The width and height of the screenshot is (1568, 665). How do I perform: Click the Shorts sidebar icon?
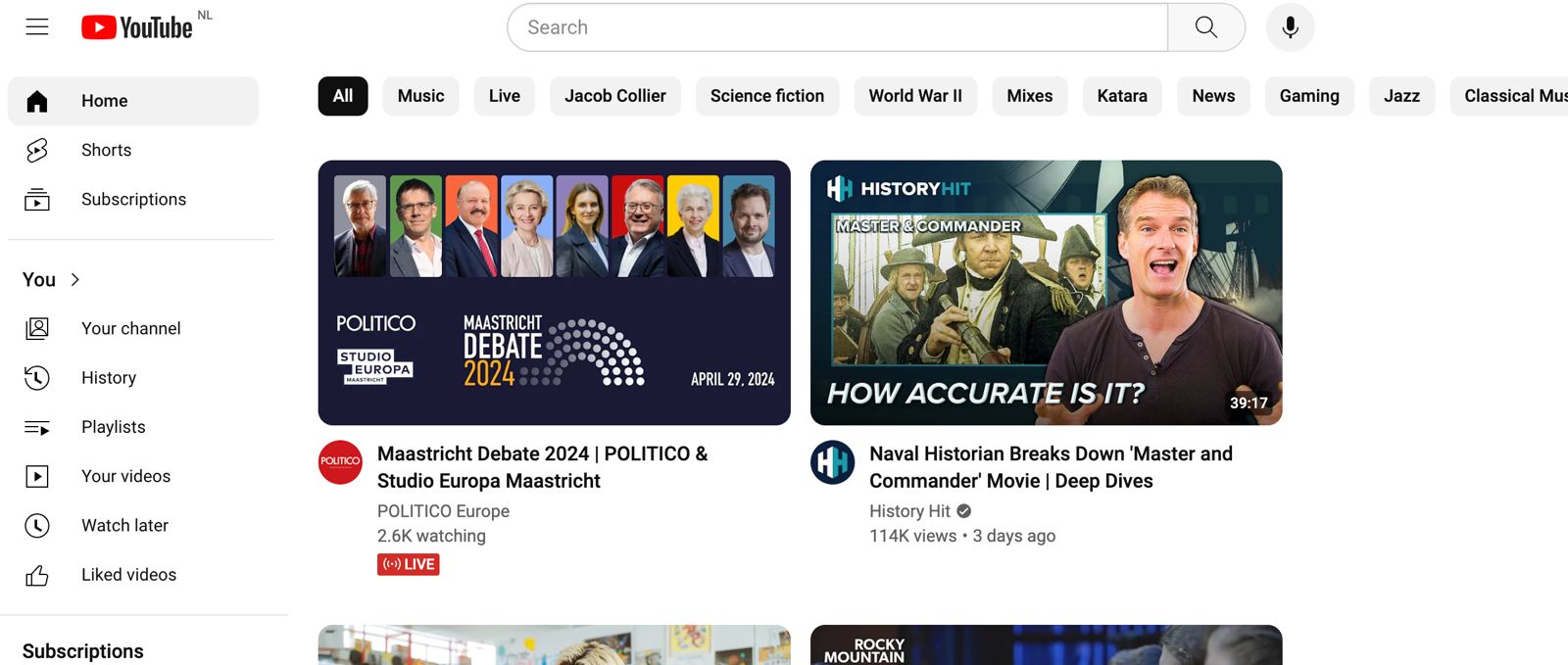pos(37,150)
